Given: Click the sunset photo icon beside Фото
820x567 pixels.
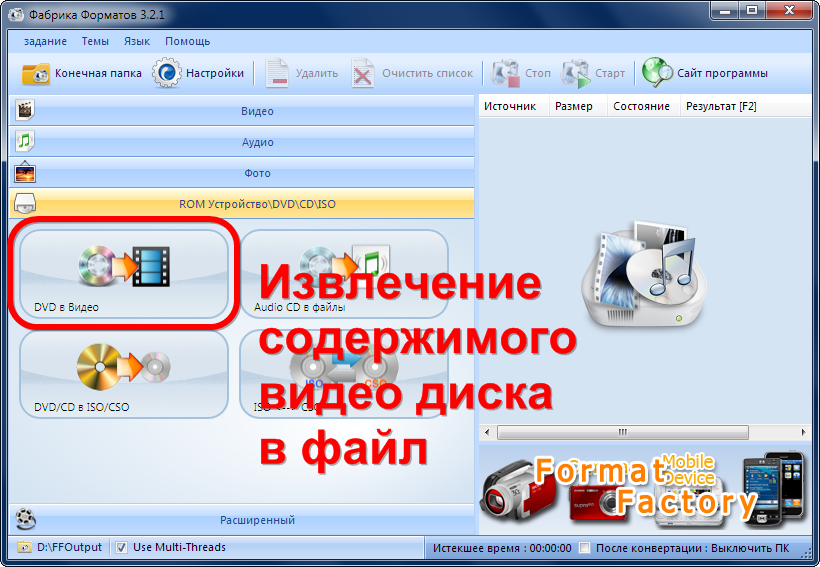Looking at the screenshot, I should (25, 172).
